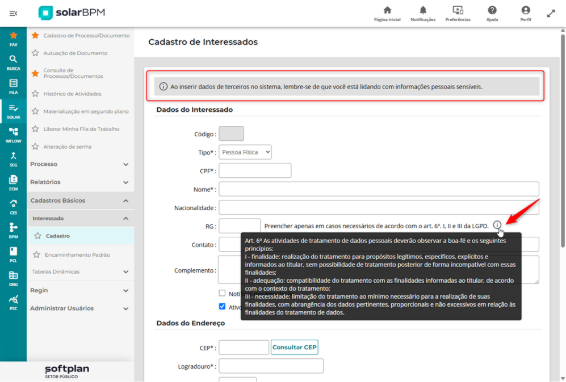Expand the Regin menu section
The image size is (566, 382).
coord(80,290)
